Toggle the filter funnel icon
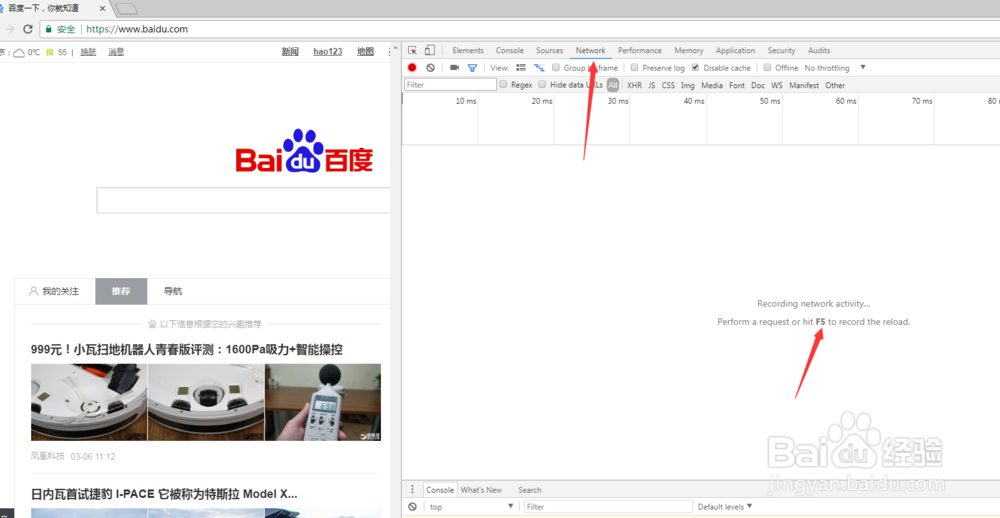 [472, 68]
